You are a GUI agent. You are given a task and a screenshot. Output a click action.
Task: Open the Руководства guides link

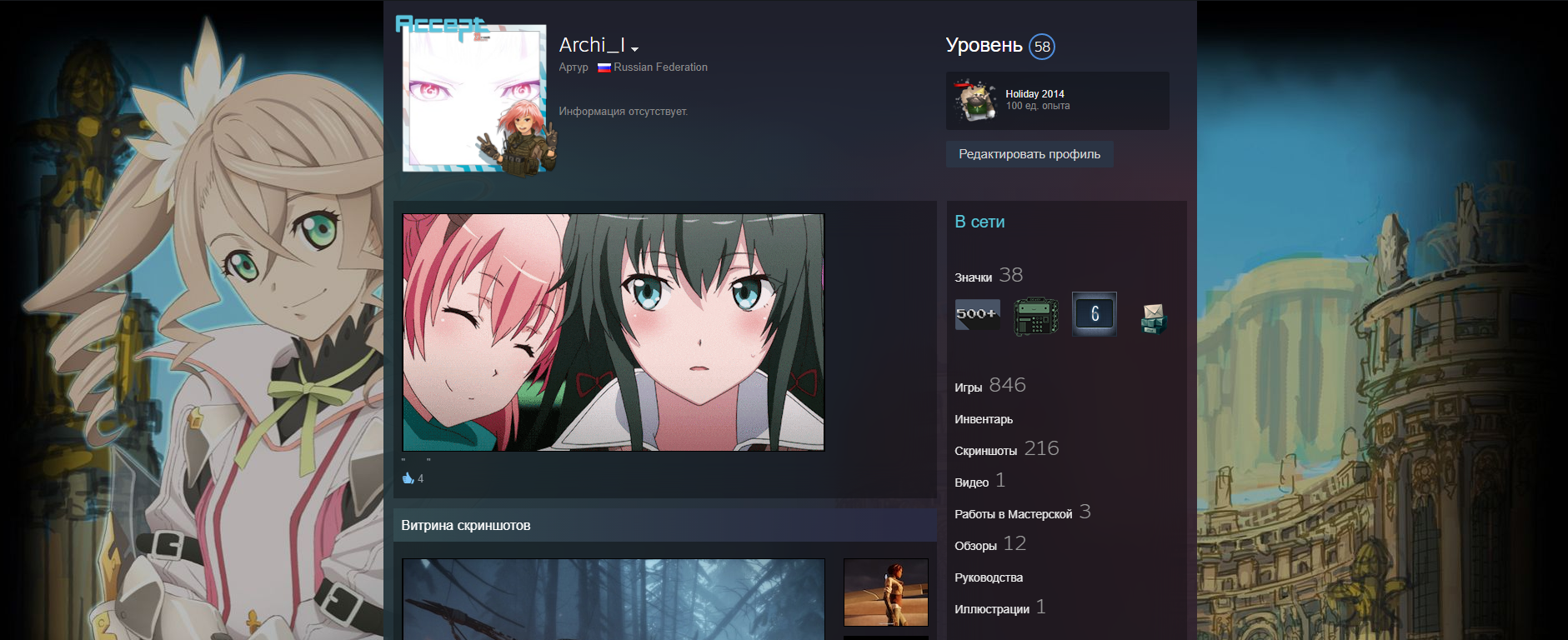tap(989, 577)
